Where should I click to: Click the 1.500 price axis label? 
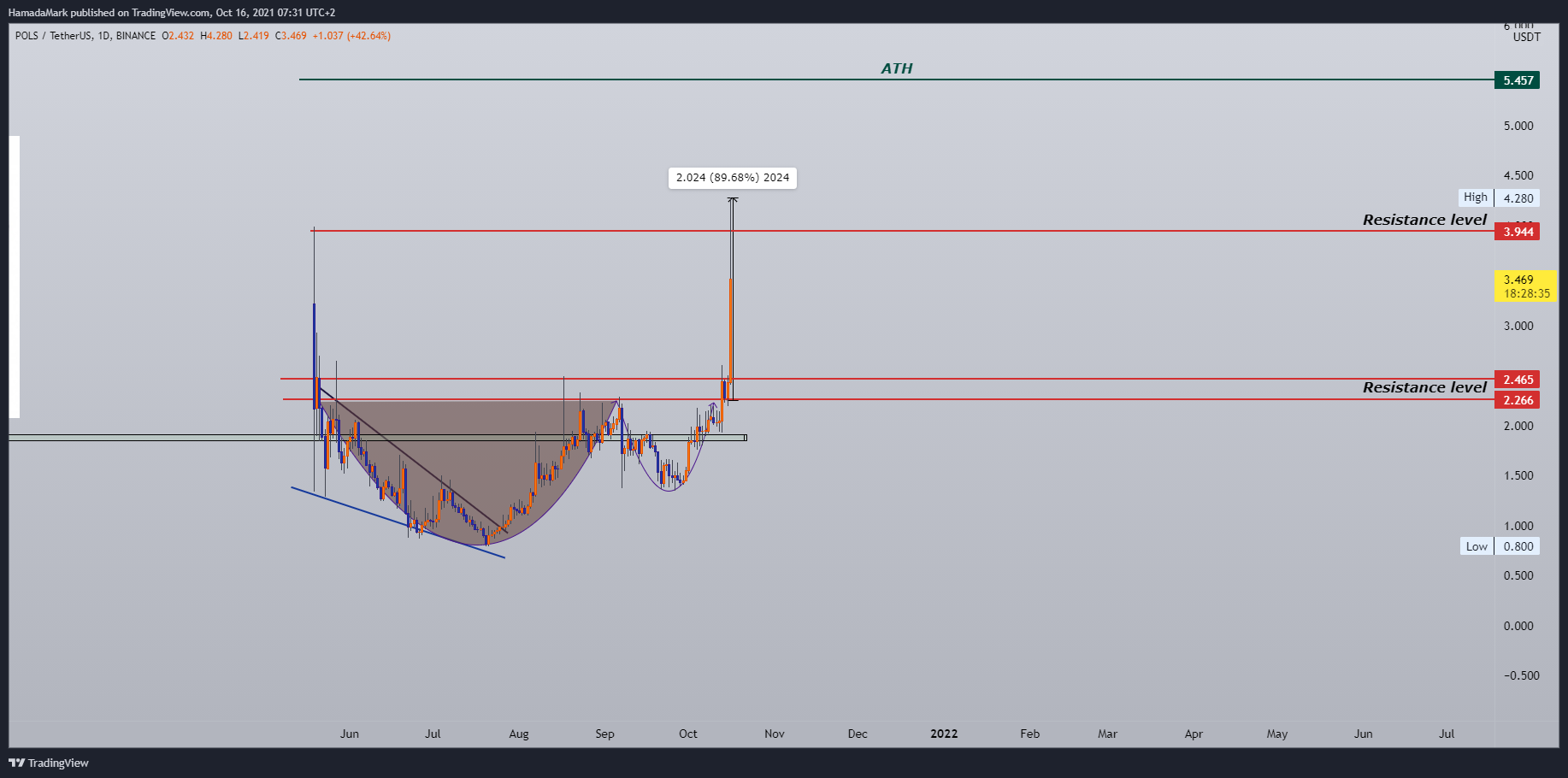tap(1518, 475)
